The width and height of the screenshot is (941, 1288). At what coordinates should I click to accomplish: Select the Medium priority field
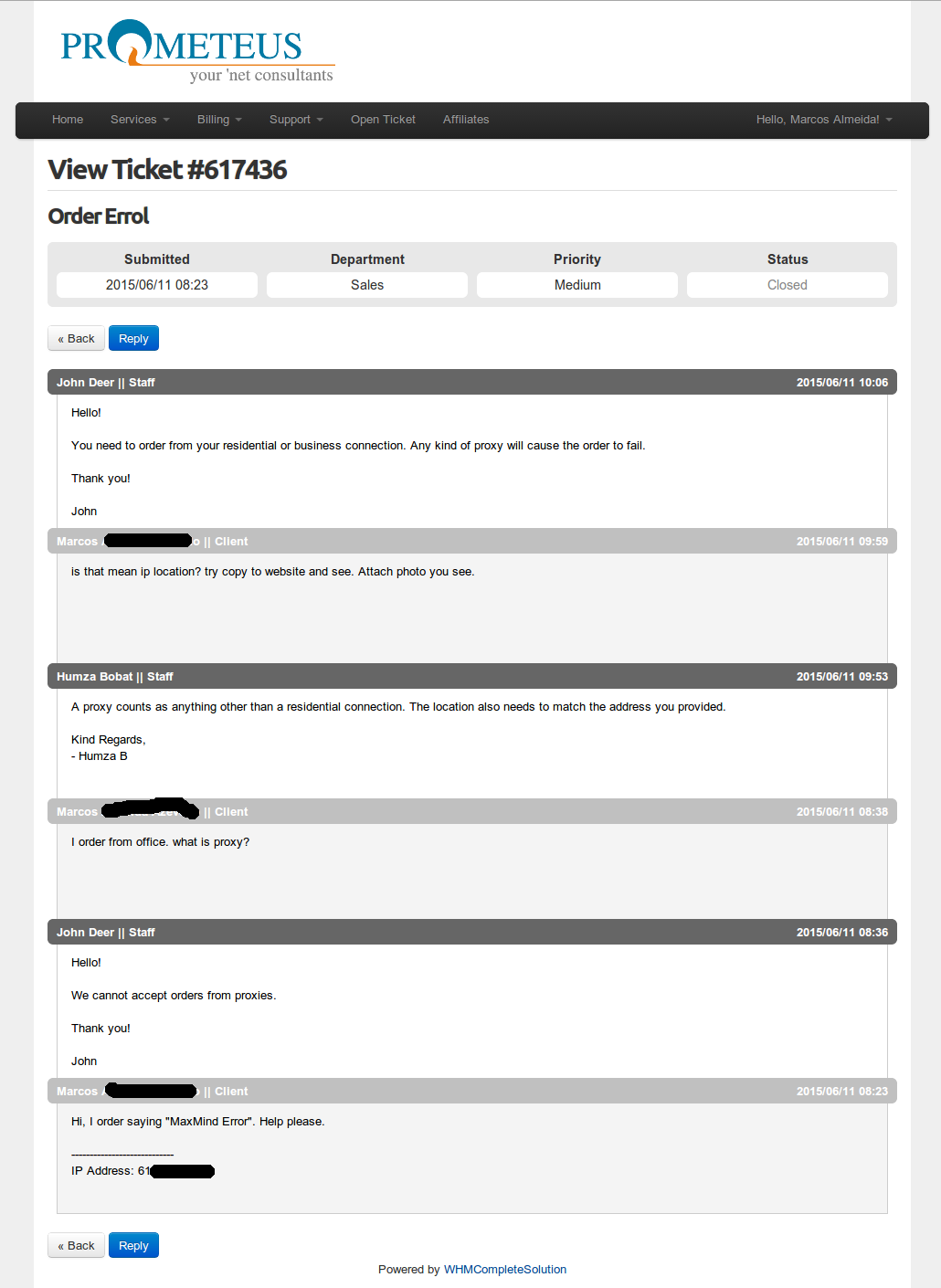pyautogui.click(x=577, y=285)
